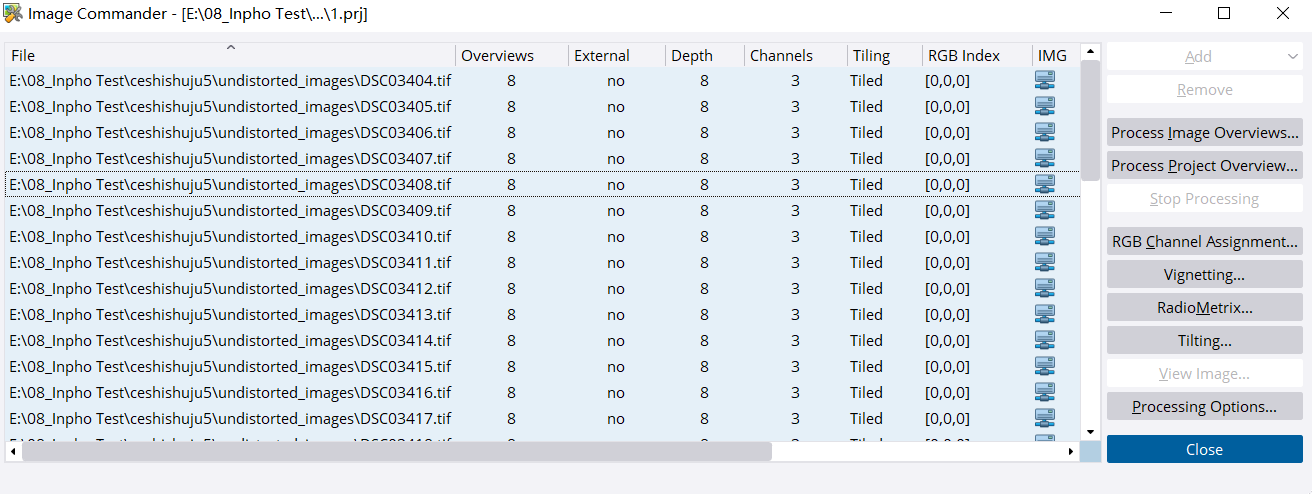Click the IMG icon for DSC03404.tif
This screenshot has height=494, width=1312.
point(1045,81)
